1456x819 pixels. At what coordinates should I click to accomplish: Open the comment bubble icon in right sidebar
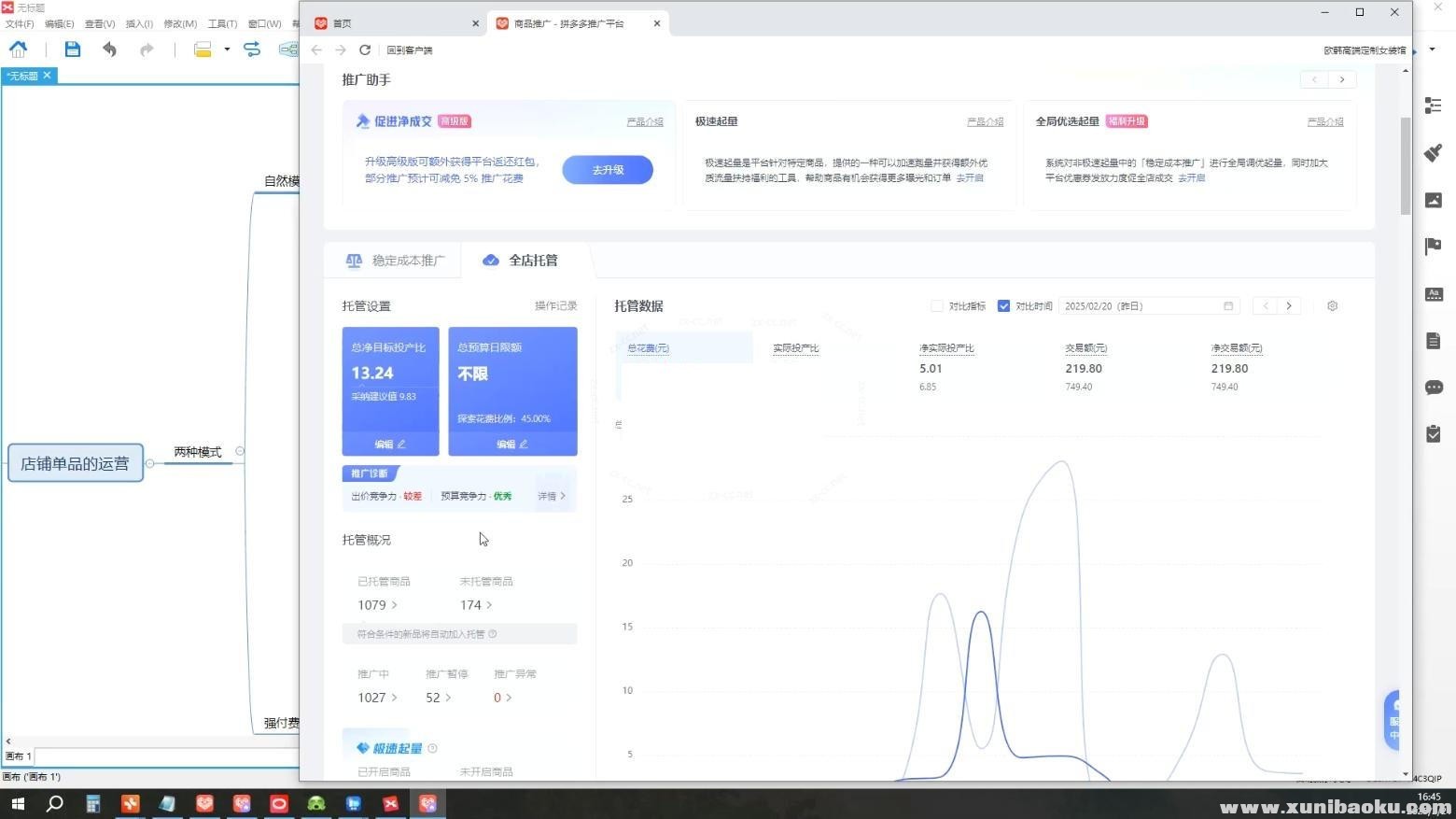[x=1434, y=388]
